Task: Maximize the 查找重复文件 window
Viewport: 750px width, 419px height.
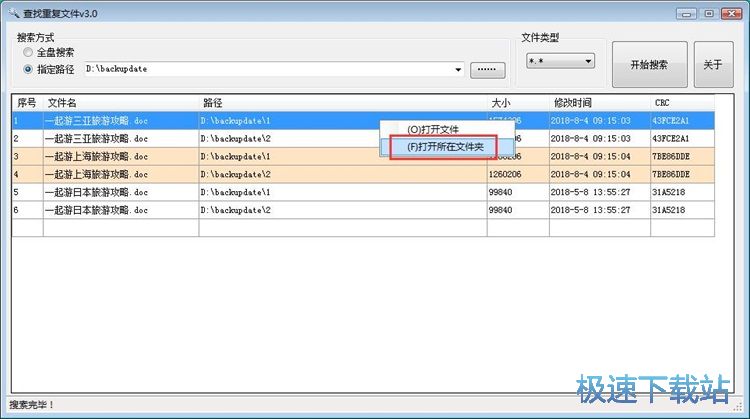Action: [x=709, y=13]
